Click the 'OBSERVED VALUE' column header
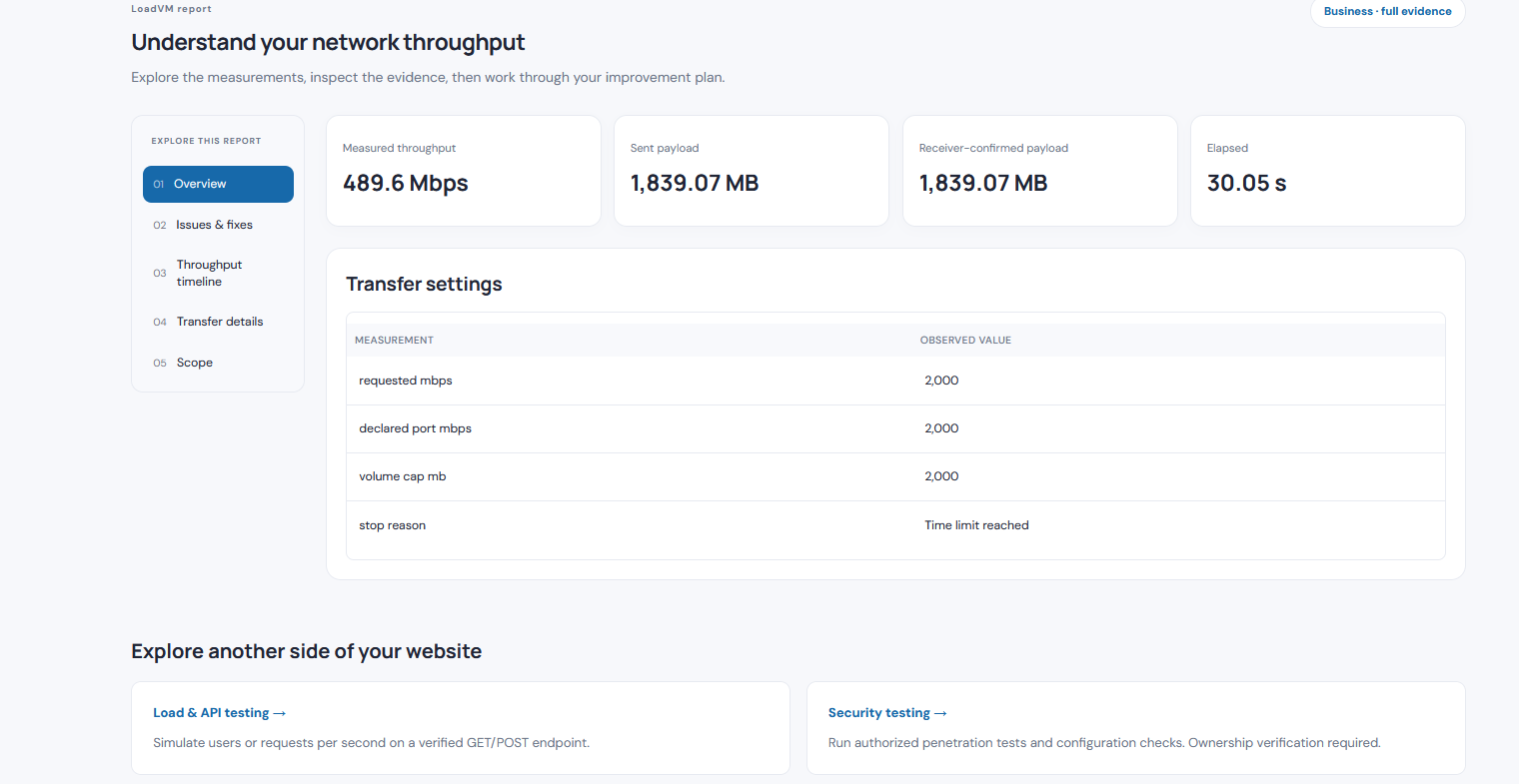 pos(965,341)
